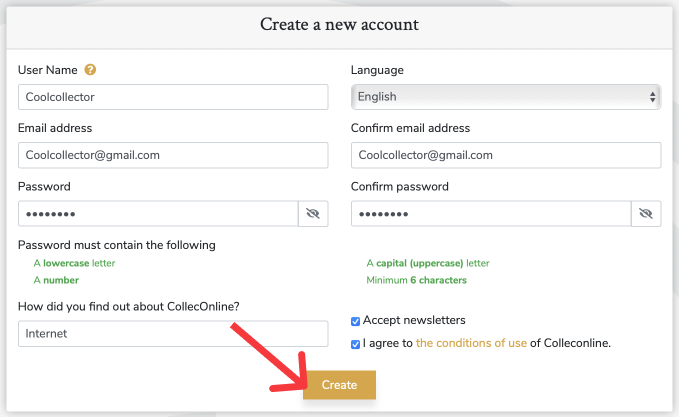
Task: Click the Create button
Action: 340,385
